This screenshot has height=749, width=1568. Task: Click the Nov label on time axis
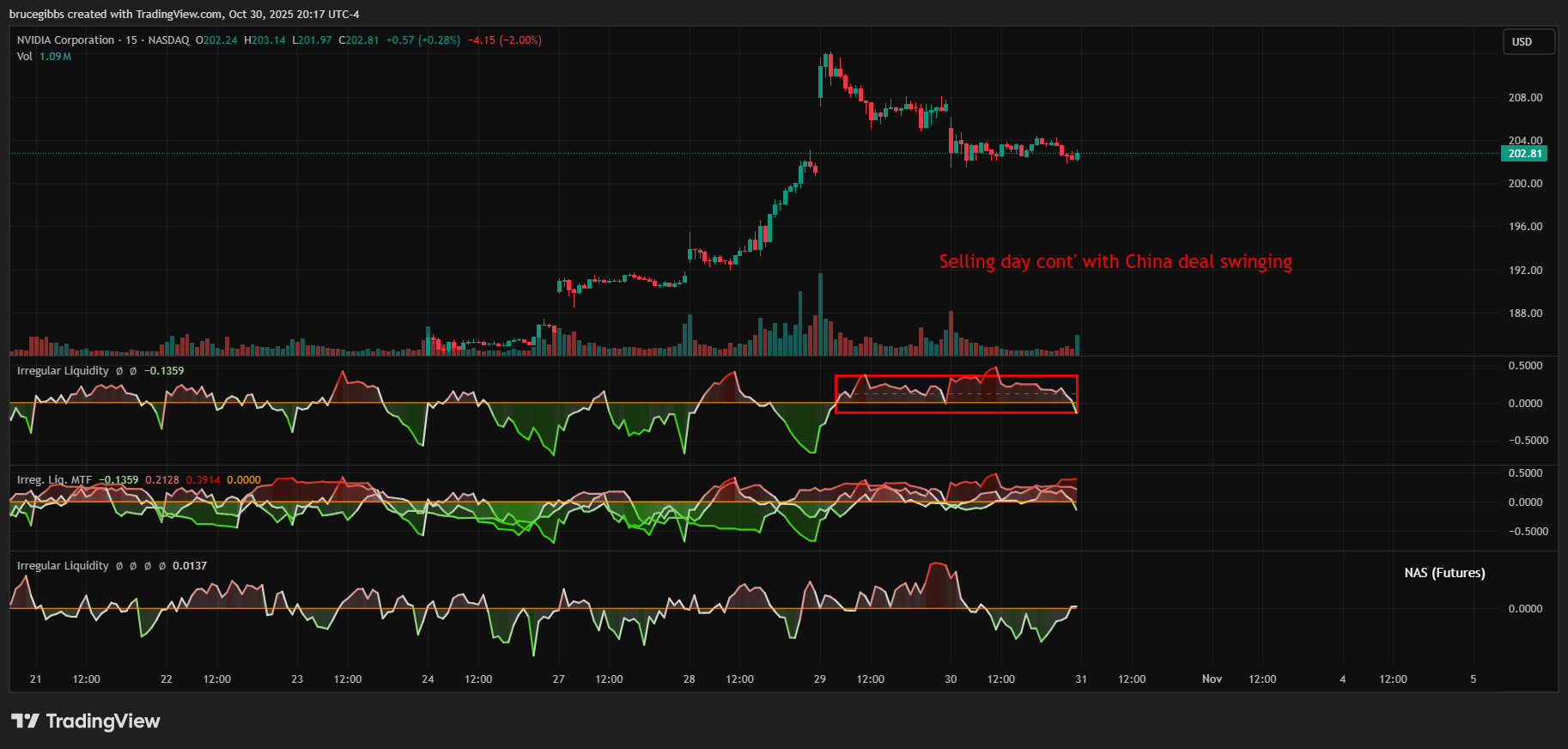[1212, 679]
